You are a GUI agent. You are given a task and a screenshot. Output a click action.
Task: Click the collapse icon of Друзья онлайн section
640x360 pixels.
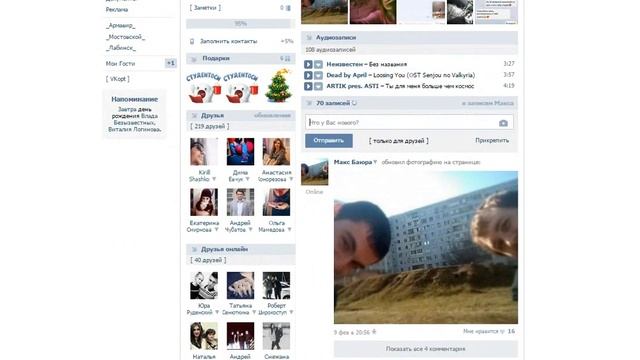[194, 249]
